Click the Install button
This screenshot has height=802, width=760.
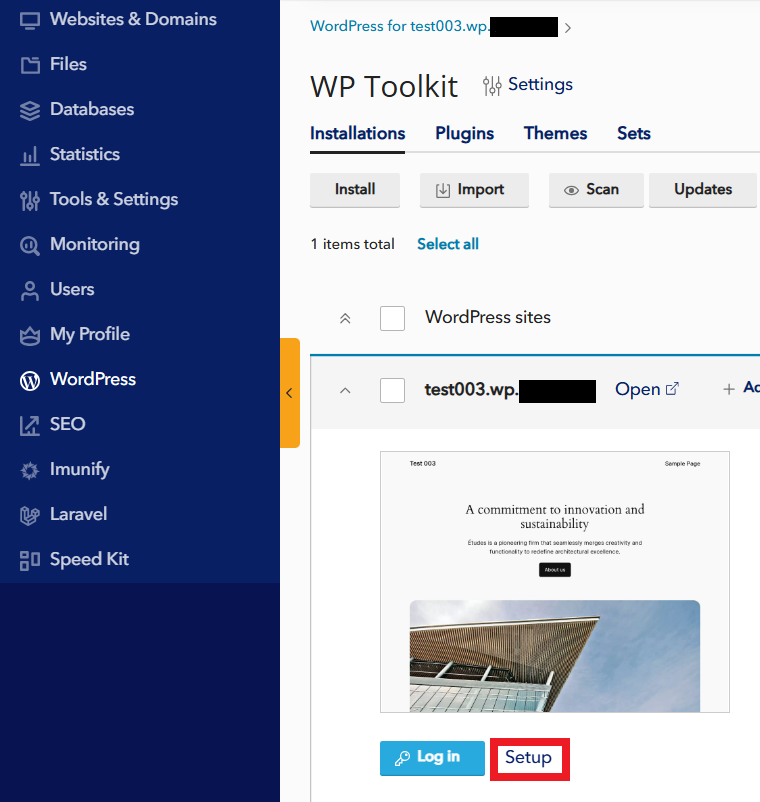355,190
